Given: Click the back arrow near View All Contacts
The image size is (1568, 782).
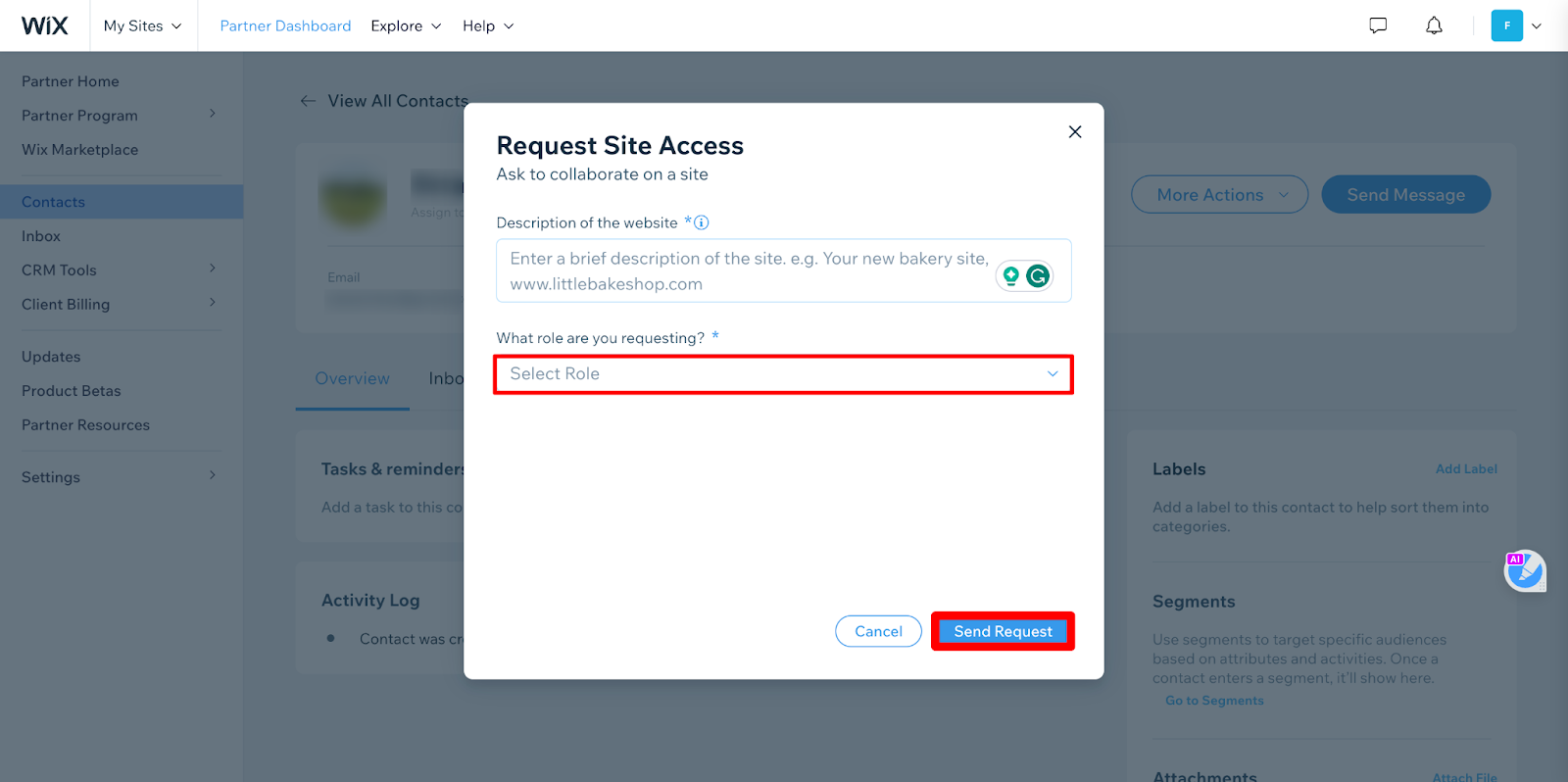Looking at the screenshot, I should click(x=307, y=100).
